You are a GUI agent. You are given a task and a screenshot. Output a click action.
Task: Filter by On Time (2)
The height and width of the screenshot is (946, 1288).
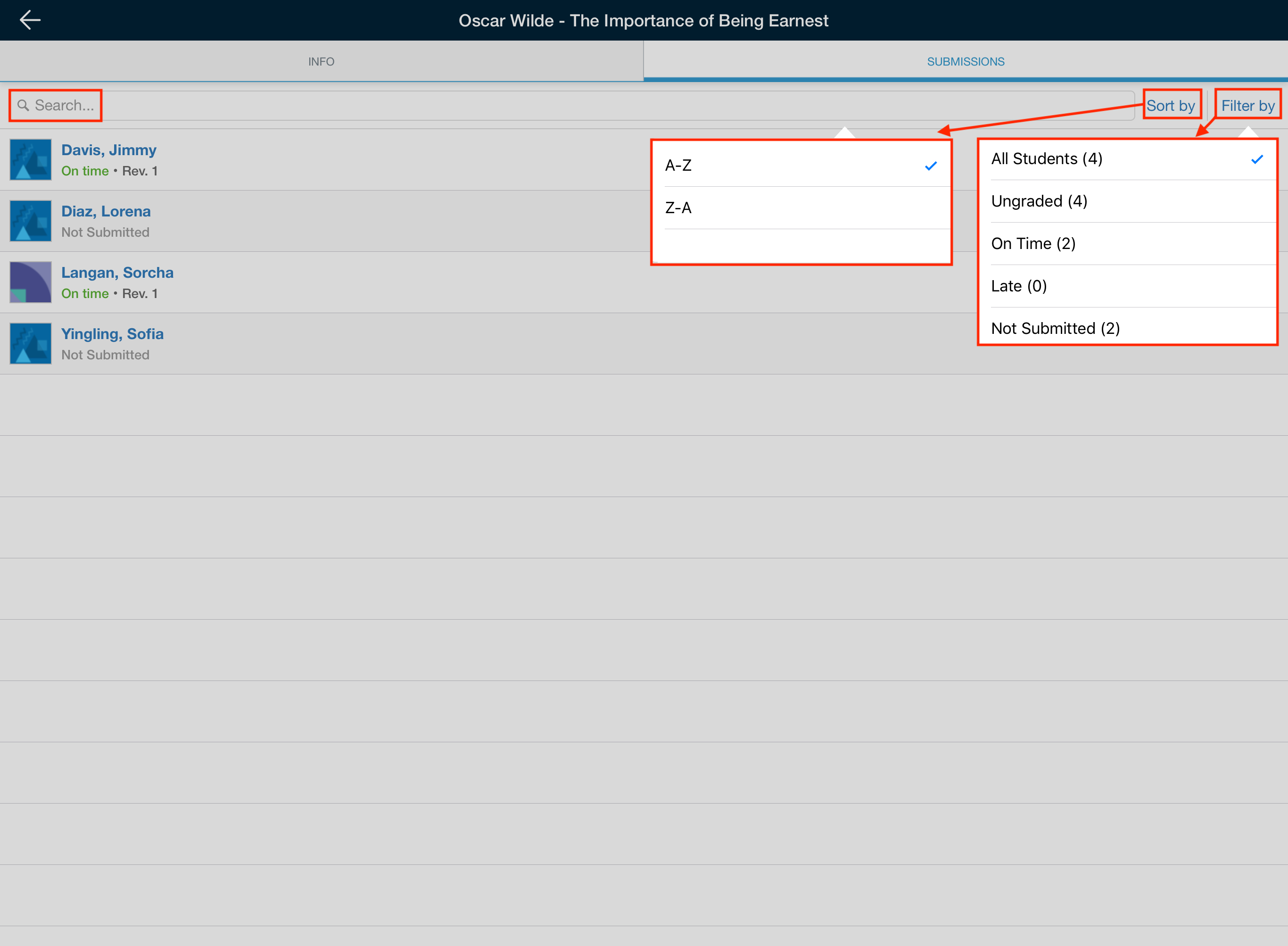tap(1033, 244)
